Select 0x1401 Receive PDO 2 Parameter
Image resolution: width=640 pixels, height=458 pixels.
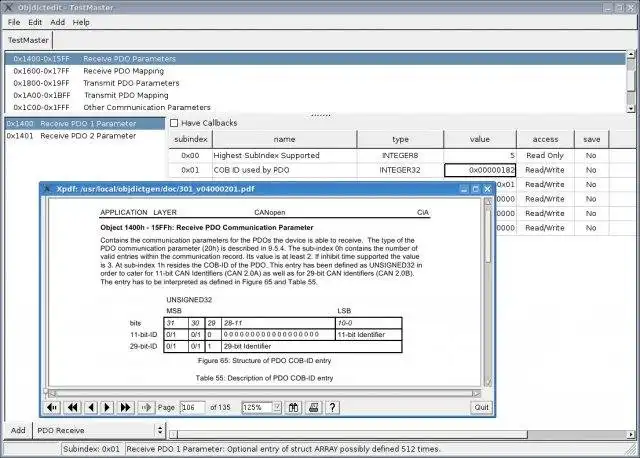click(85, 136)
